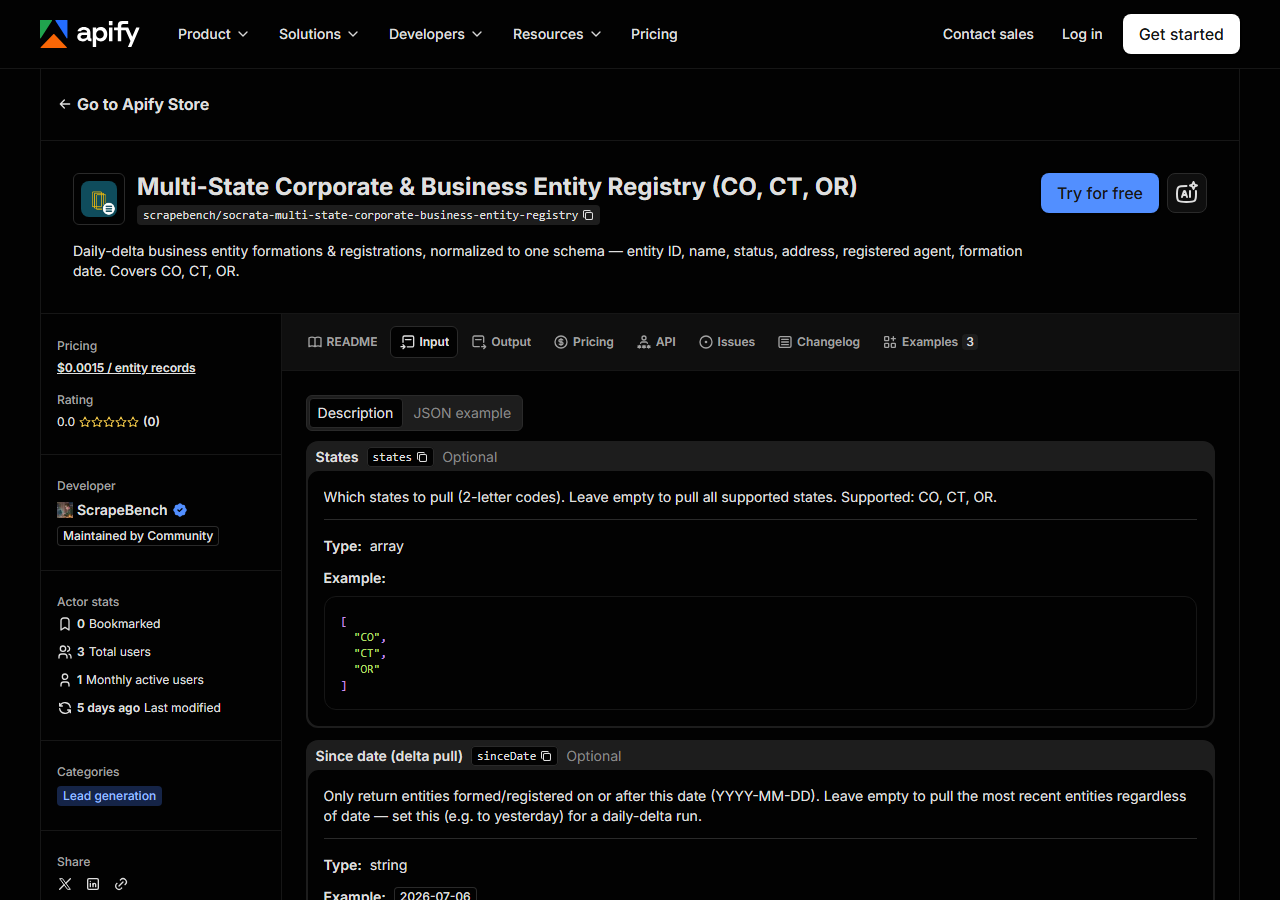Click Log in
The image size is (1280, 900).
1082,34
